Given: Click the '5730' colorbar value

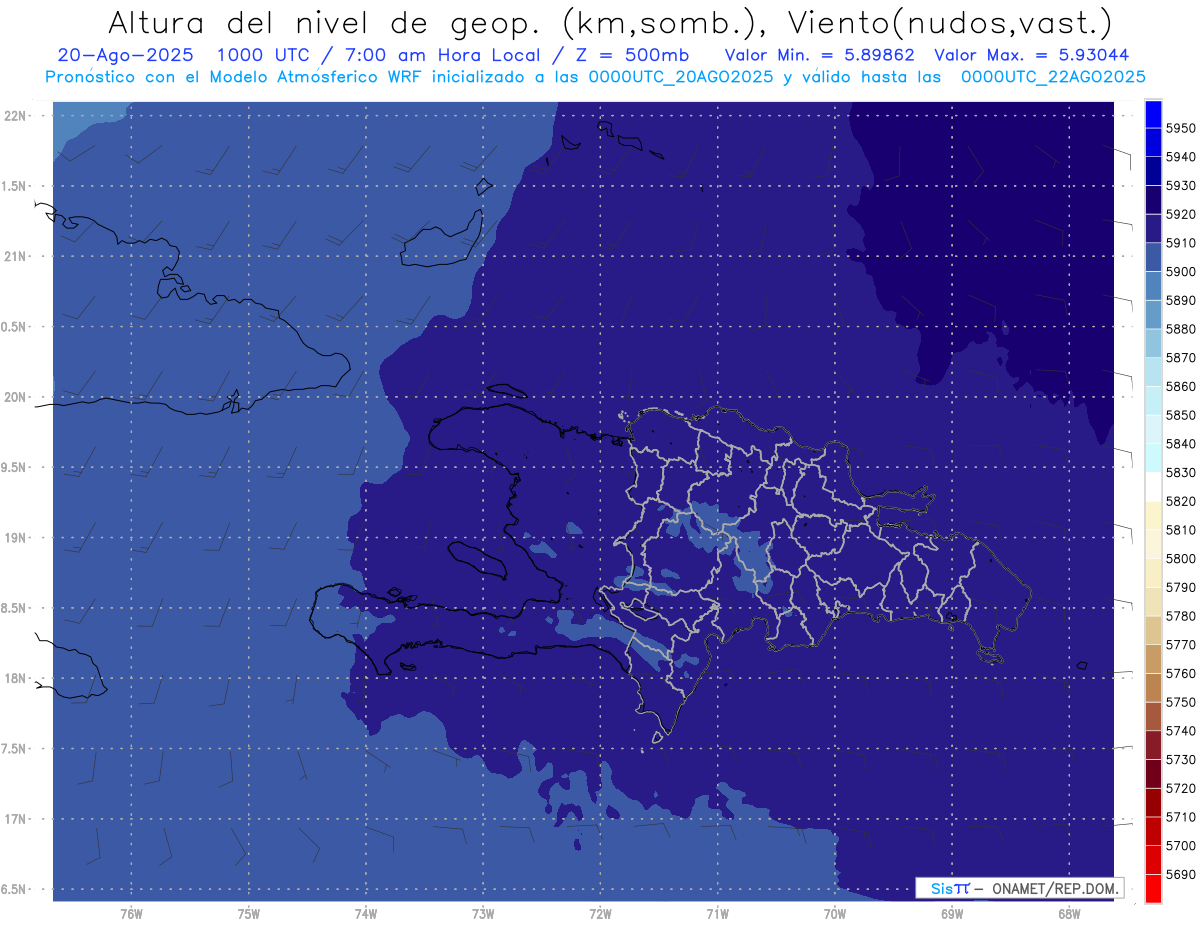Looking at the screenshot, I should (1181, 760).
